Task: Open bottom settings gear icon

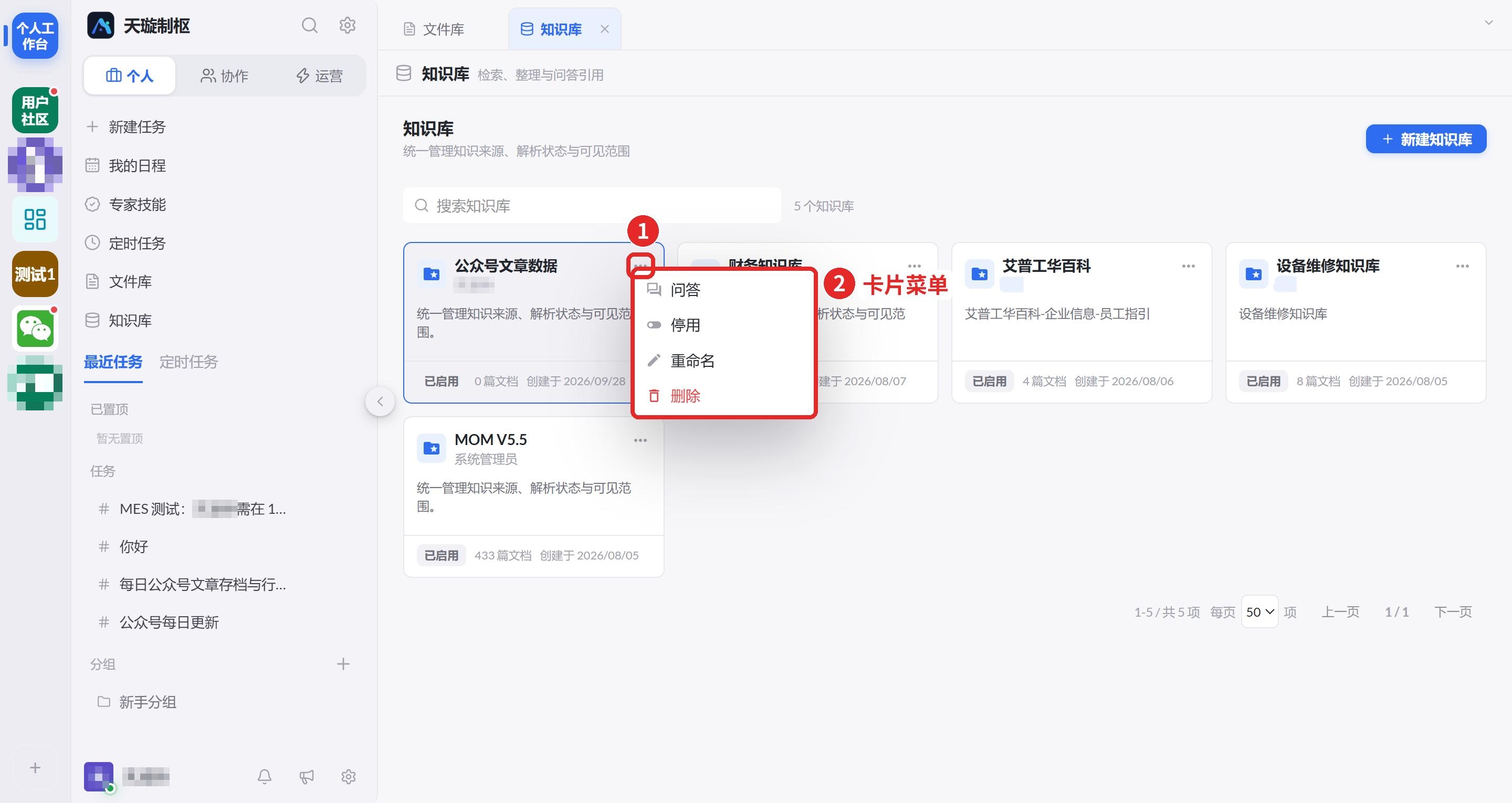Action: pyautogui.click(x=349, y=777)
